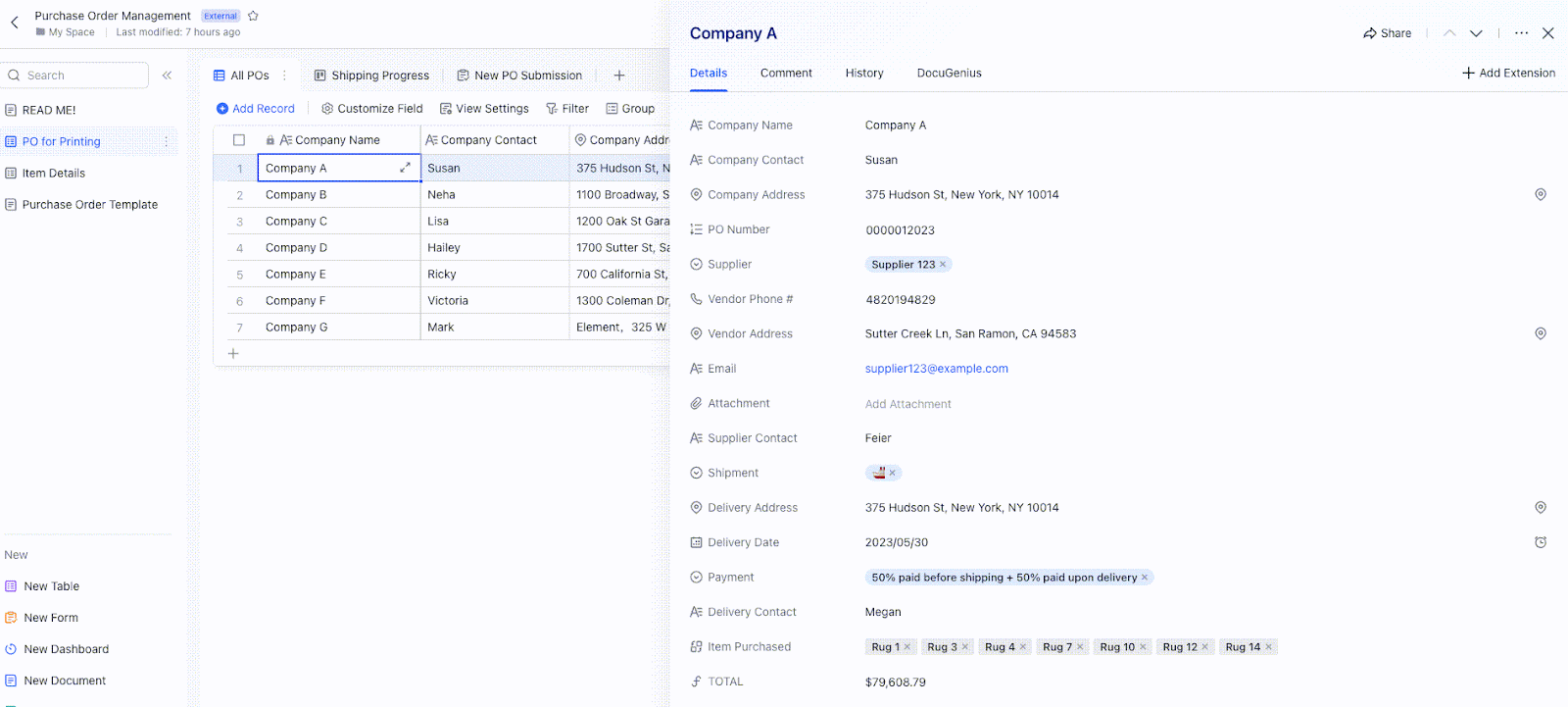Open location pin for Company Address field

(1541, 195)
